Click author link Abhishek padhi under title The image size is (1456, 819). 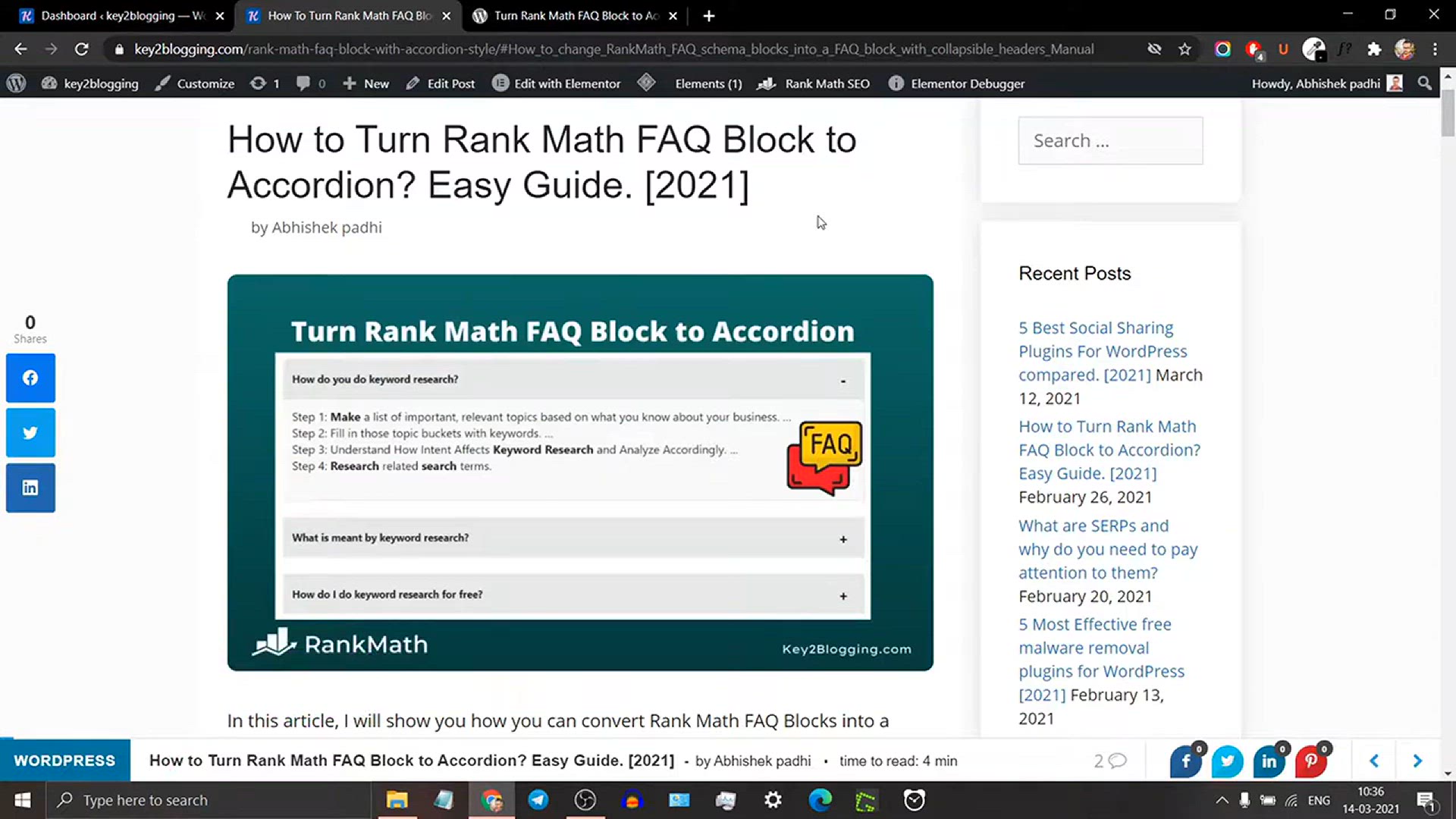[327, 227]
